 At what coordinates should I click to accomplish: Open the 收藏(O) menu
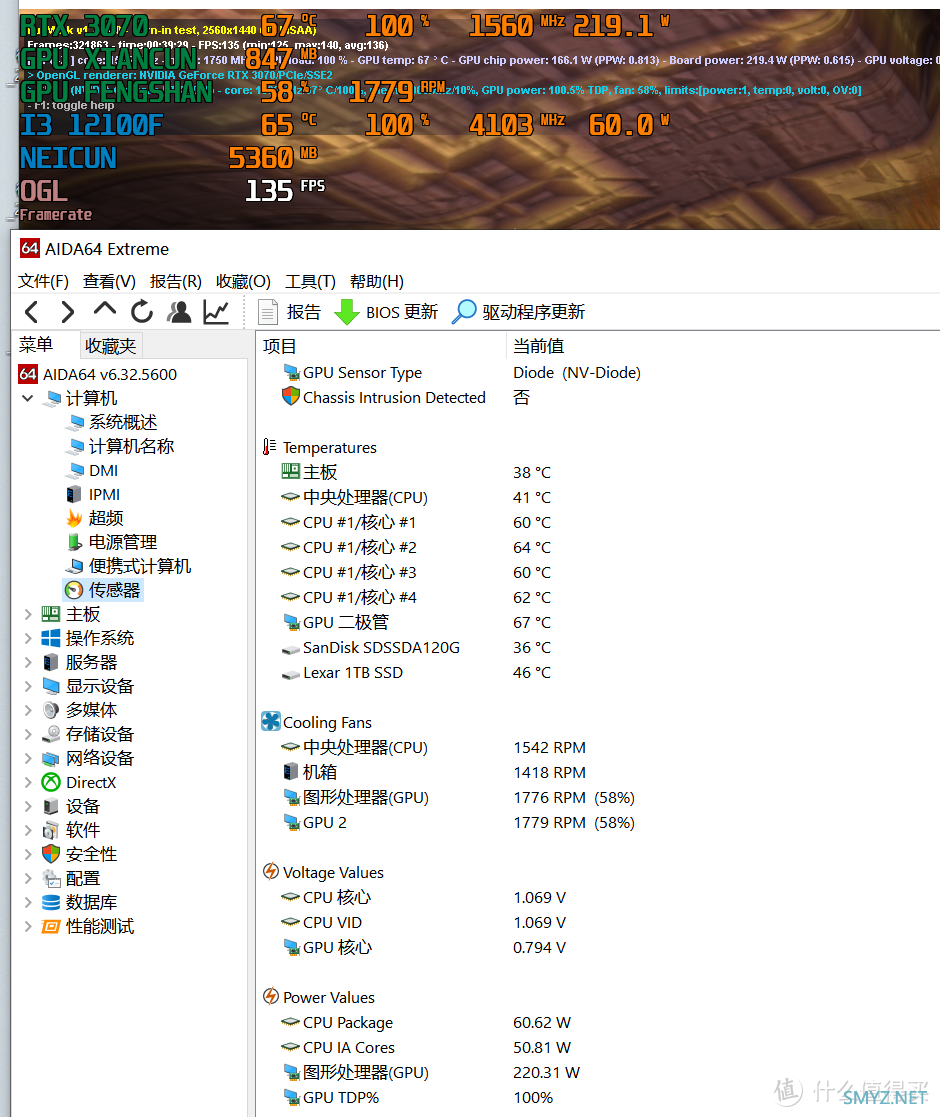[x=243, y=281]
